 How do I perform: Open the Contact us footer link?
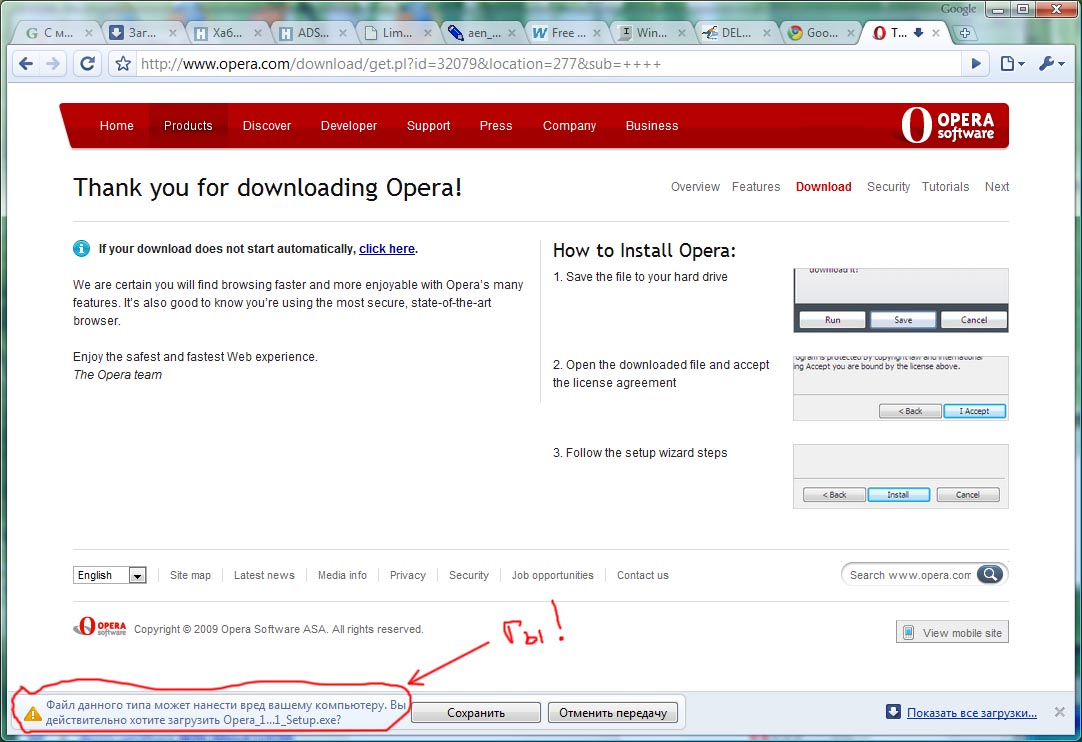pos(642,575)
